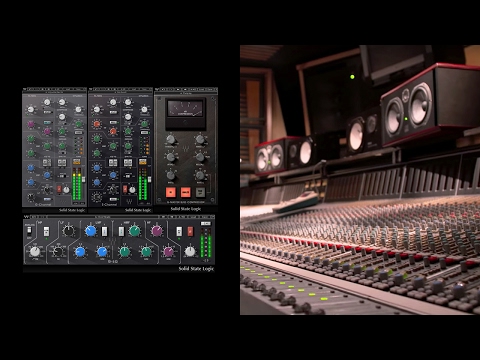Toggle the red switch in the horizontal equalizer
The image size is (480, 360).
(x=190, y=231)
